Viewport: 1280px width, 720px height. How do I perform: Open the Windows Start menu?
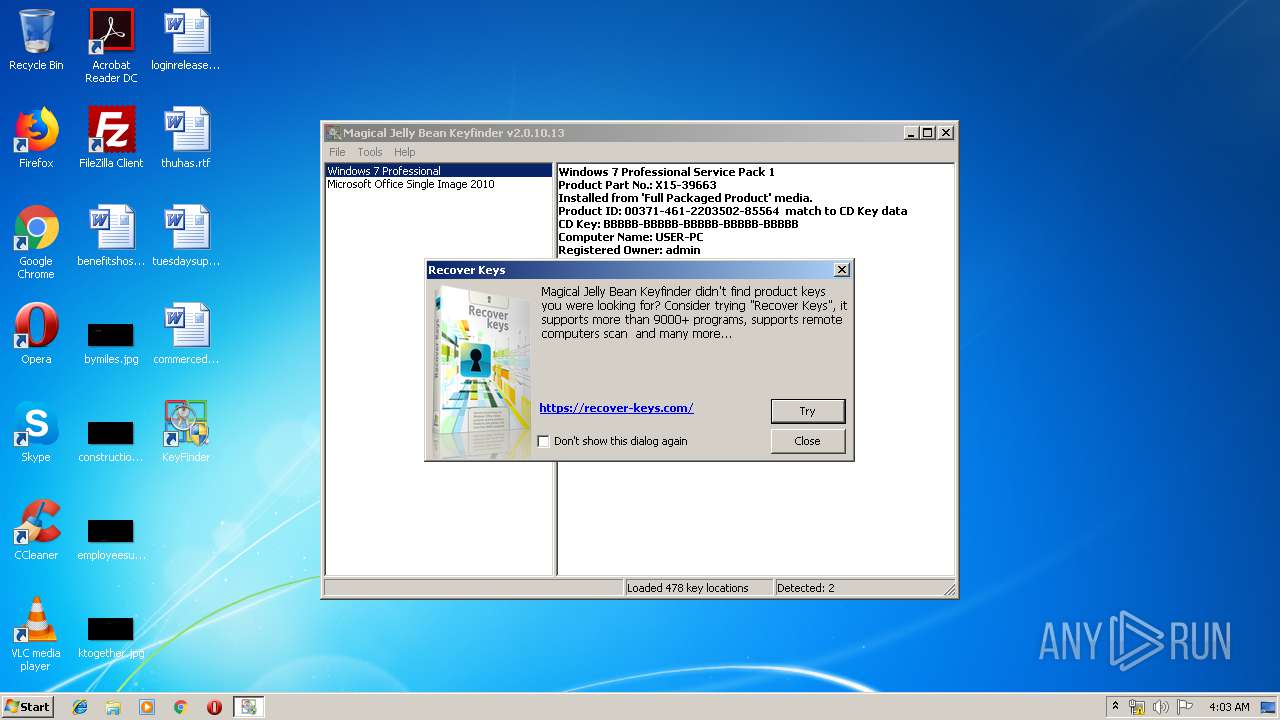28,707
